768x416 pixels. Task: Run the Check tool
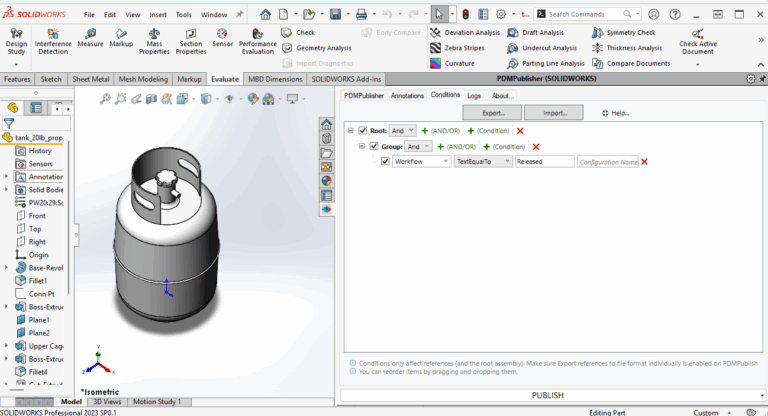pyautogui.click(x=298, y=32)
